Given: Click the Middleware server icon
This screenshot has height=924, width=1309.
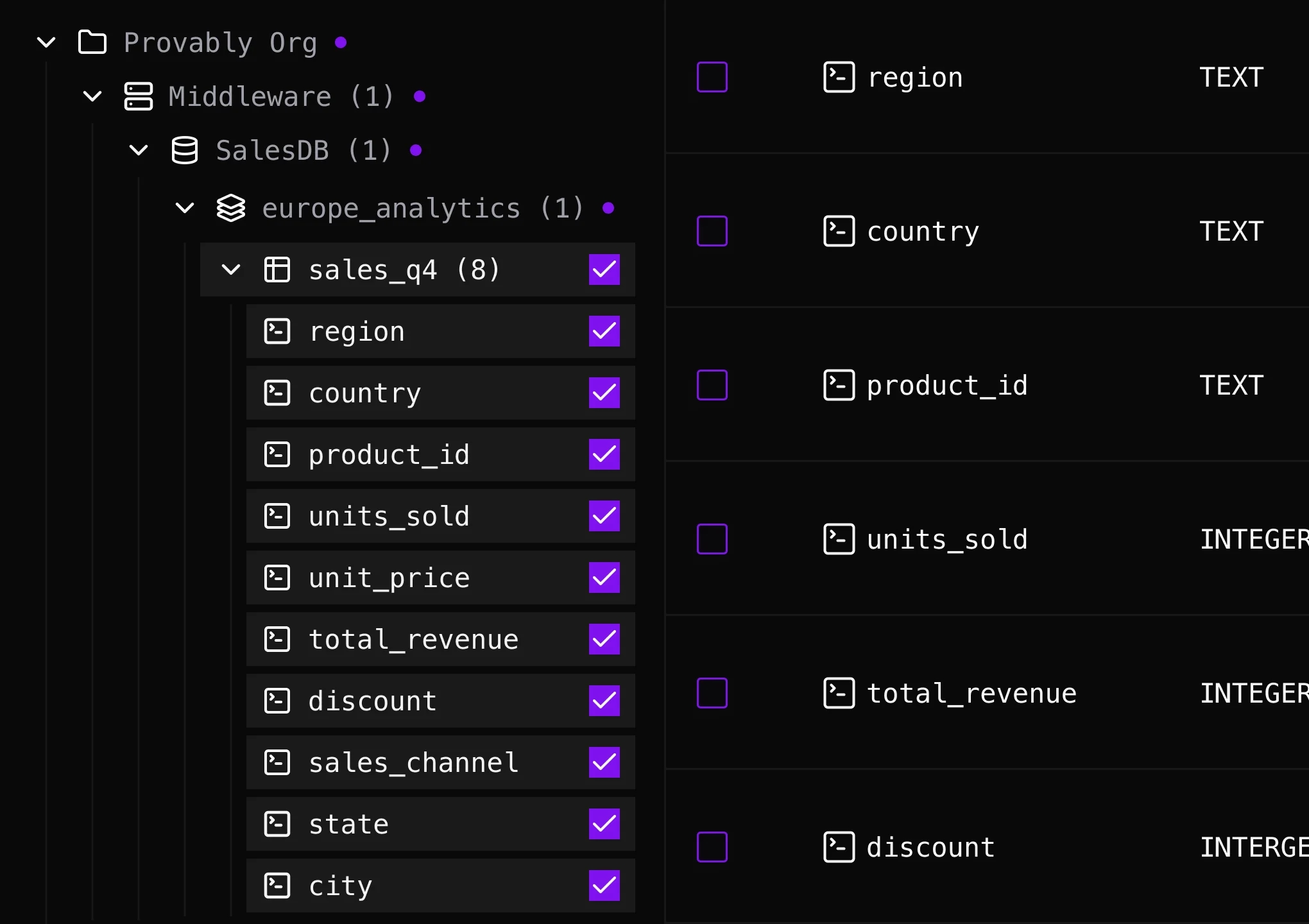Looking at the screenshot, I should (139, 96).
